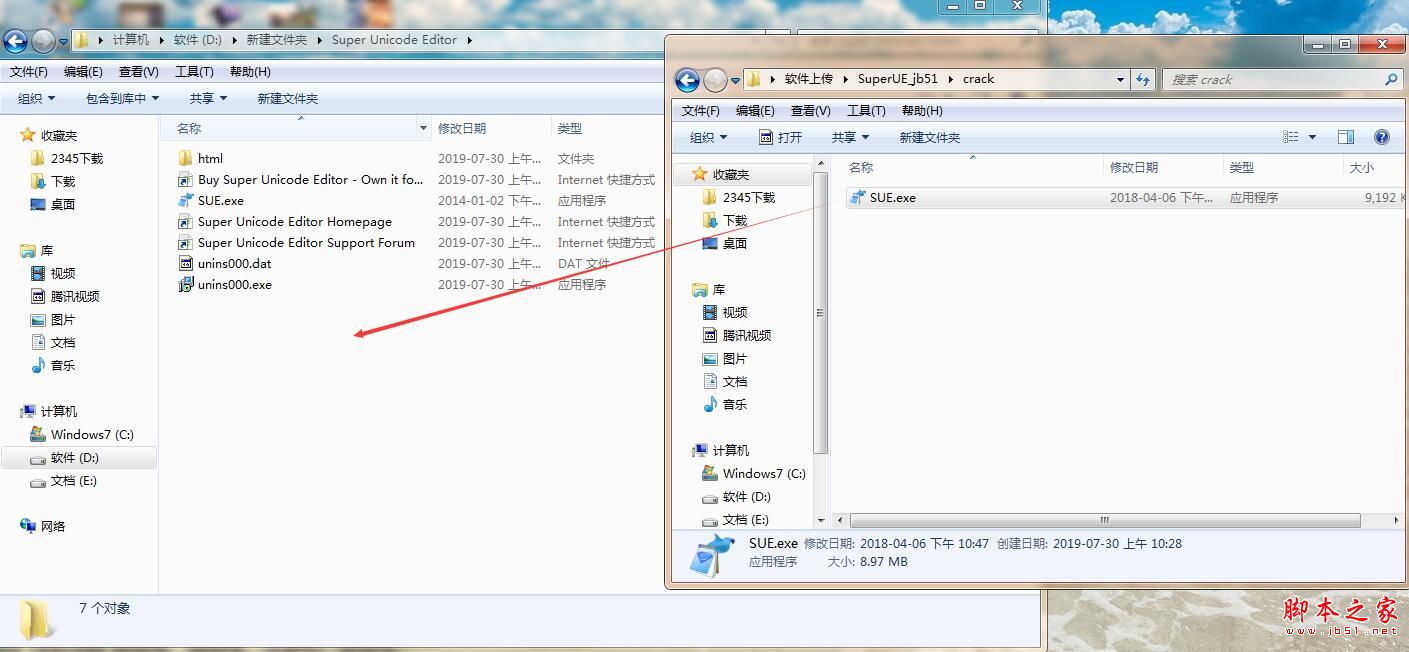Click forward arrow in crack window
The image size is (1409, 652).
(x=715, y=80)
